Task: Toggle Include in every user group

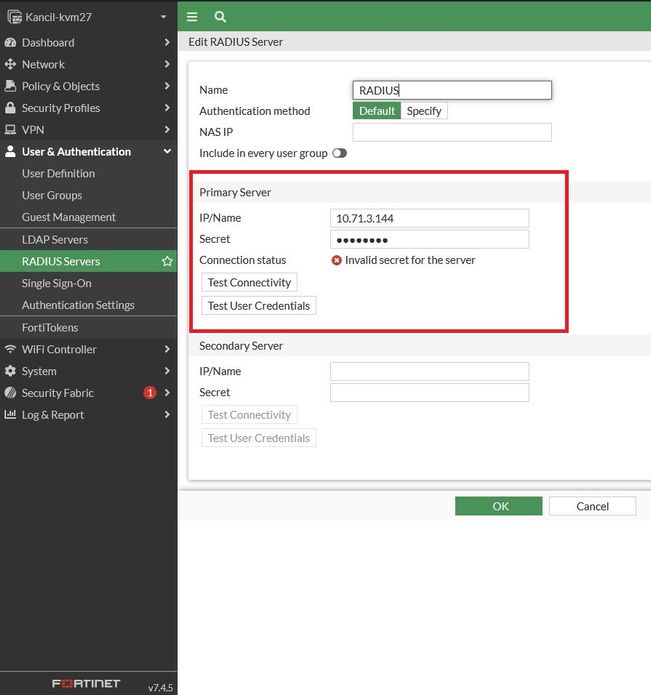Action: (x=339, y=153)
